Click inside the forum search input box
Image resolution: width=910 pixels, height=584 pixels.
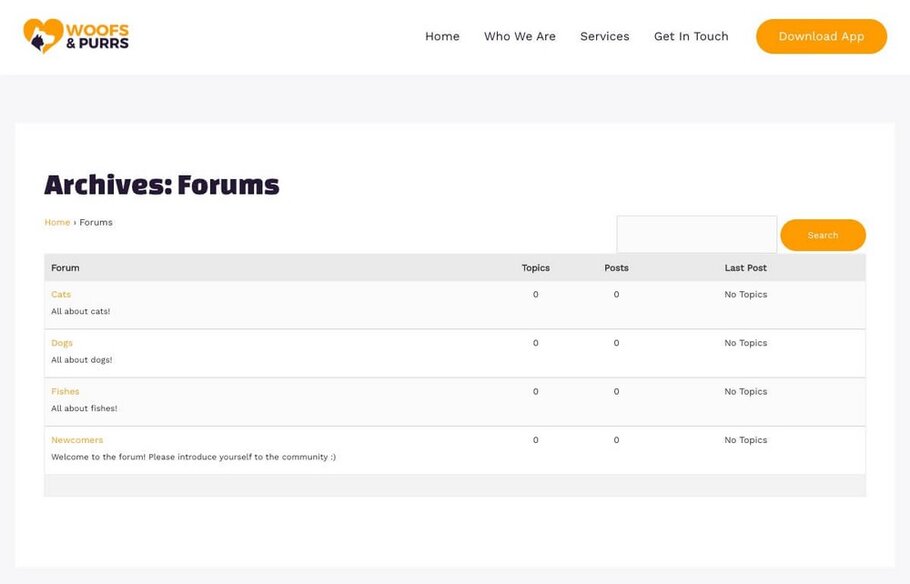tap(697, 235)
